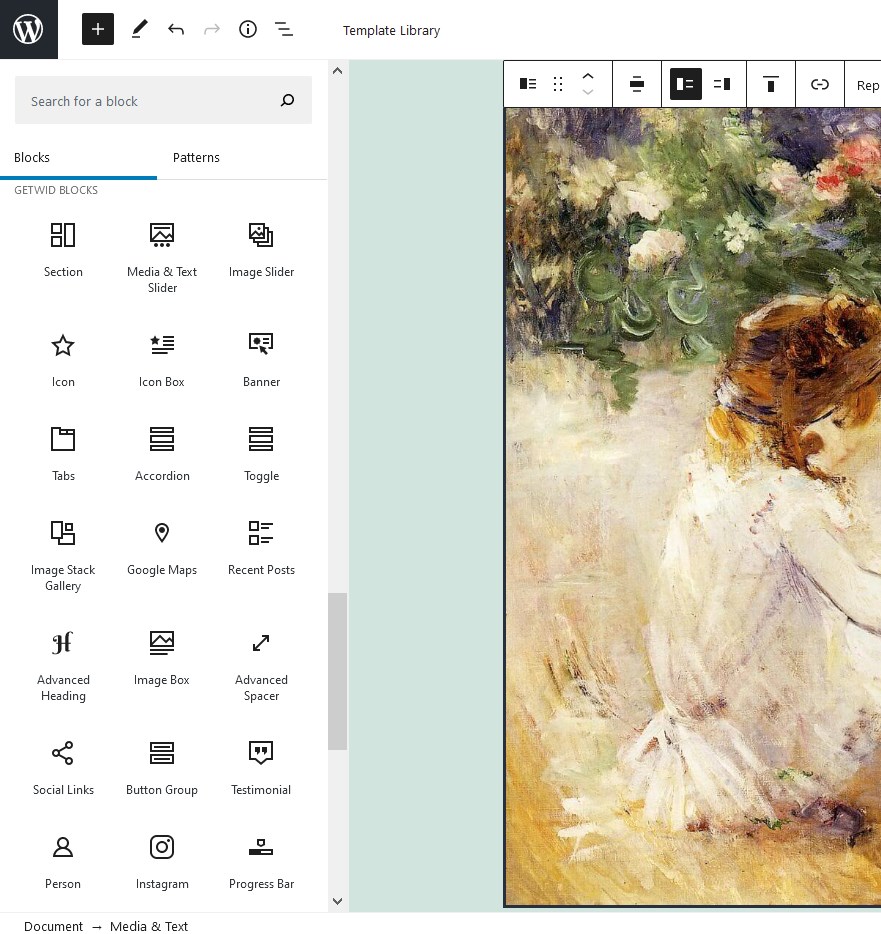
Task: Open the block alignment dropdown
Action: (x=637, y=84)
